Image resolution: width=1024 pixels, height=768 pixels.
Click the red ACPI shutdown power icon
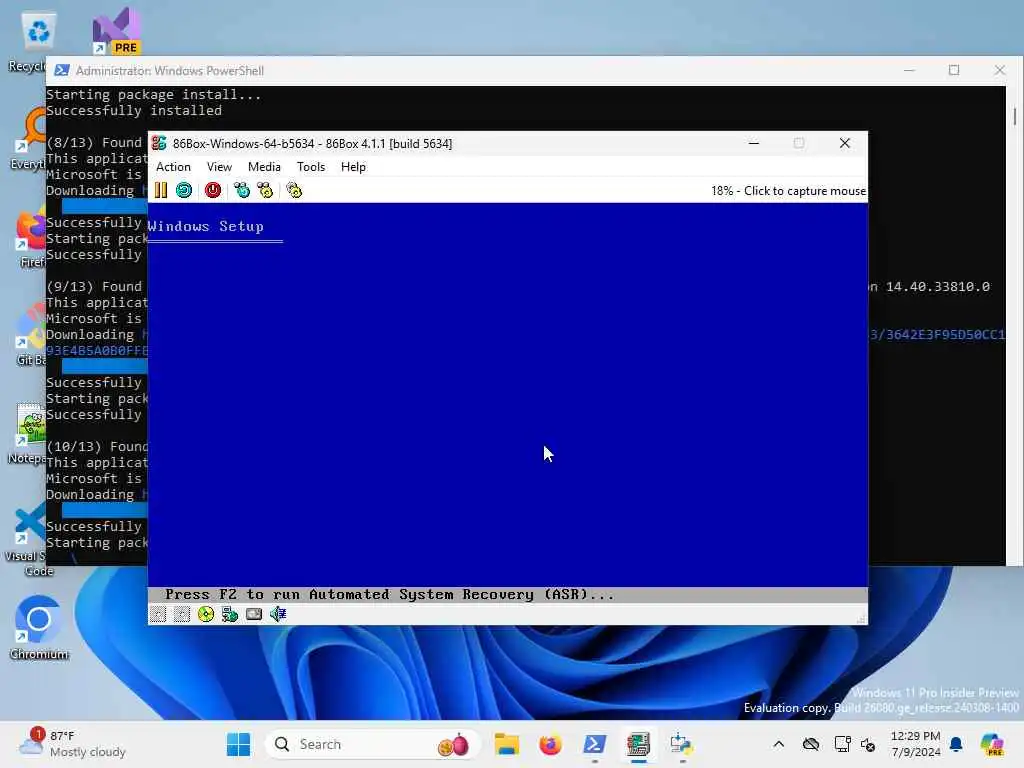tap(213, 190)
